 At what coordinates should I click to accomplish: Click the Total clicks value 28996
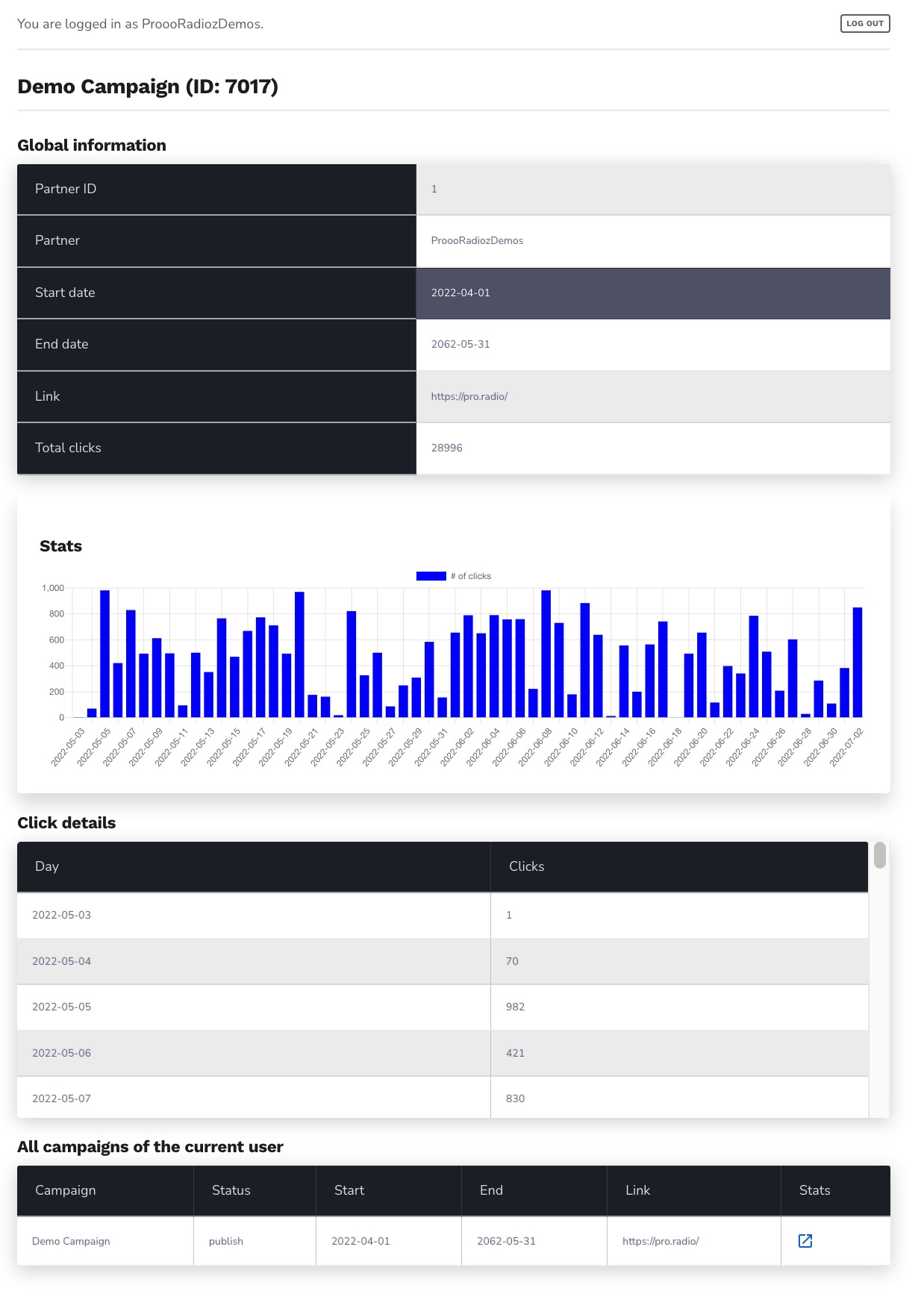[446, 448]
